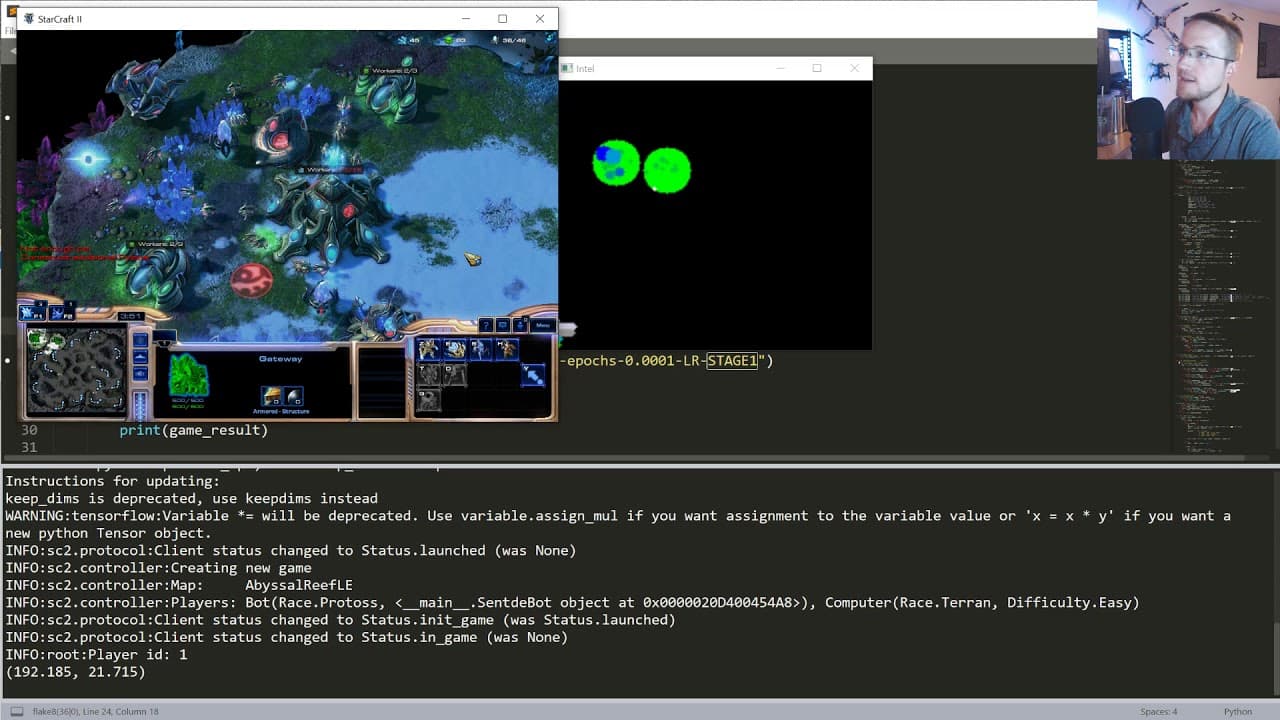Open the StarCraft II game Menu

pos(543,325)
